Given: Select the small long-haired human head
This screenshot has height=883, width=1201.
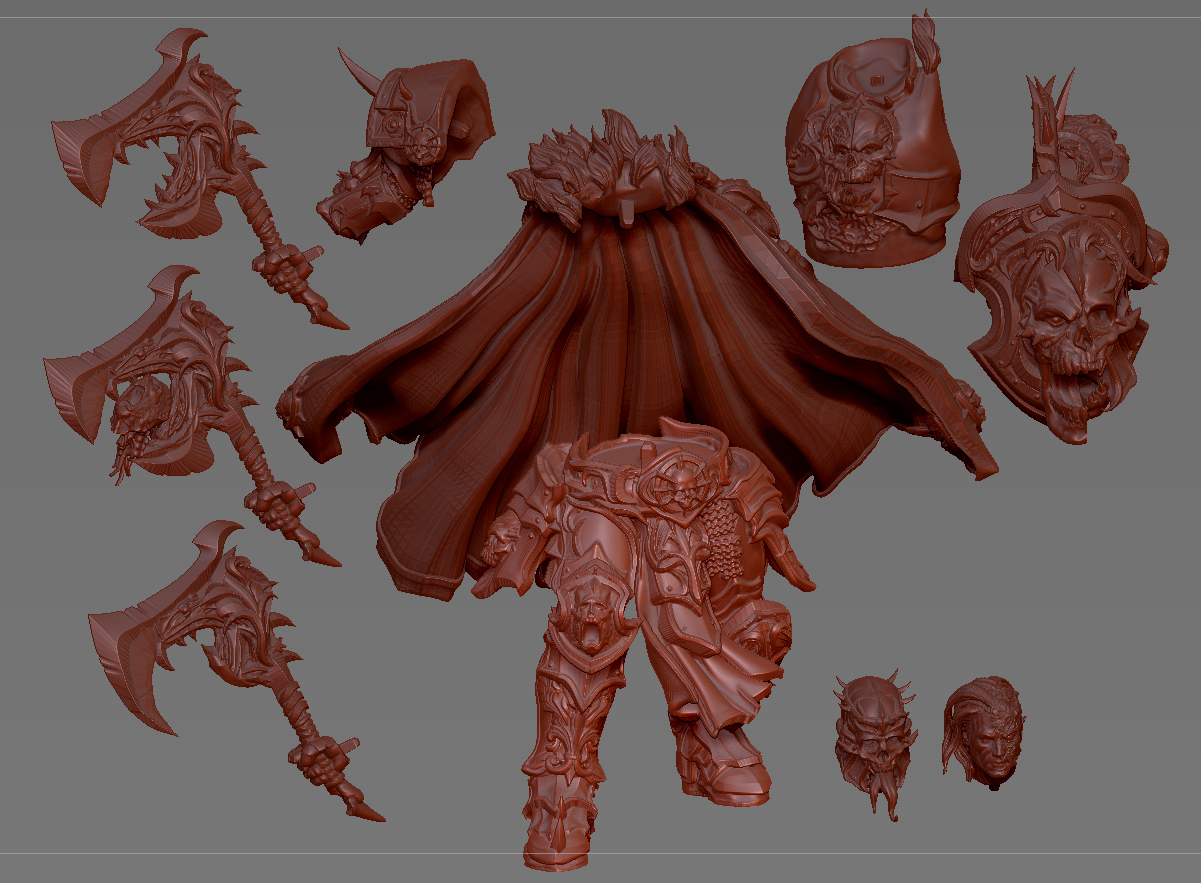Looking at the screenshot, I should click(x=981, y=730).
